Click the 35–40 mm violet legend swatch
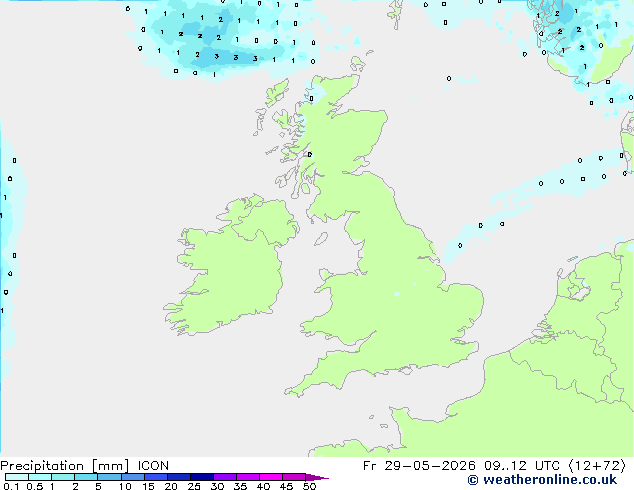The width and height of the screenshot is (634, 490). [x=248, y=477]
